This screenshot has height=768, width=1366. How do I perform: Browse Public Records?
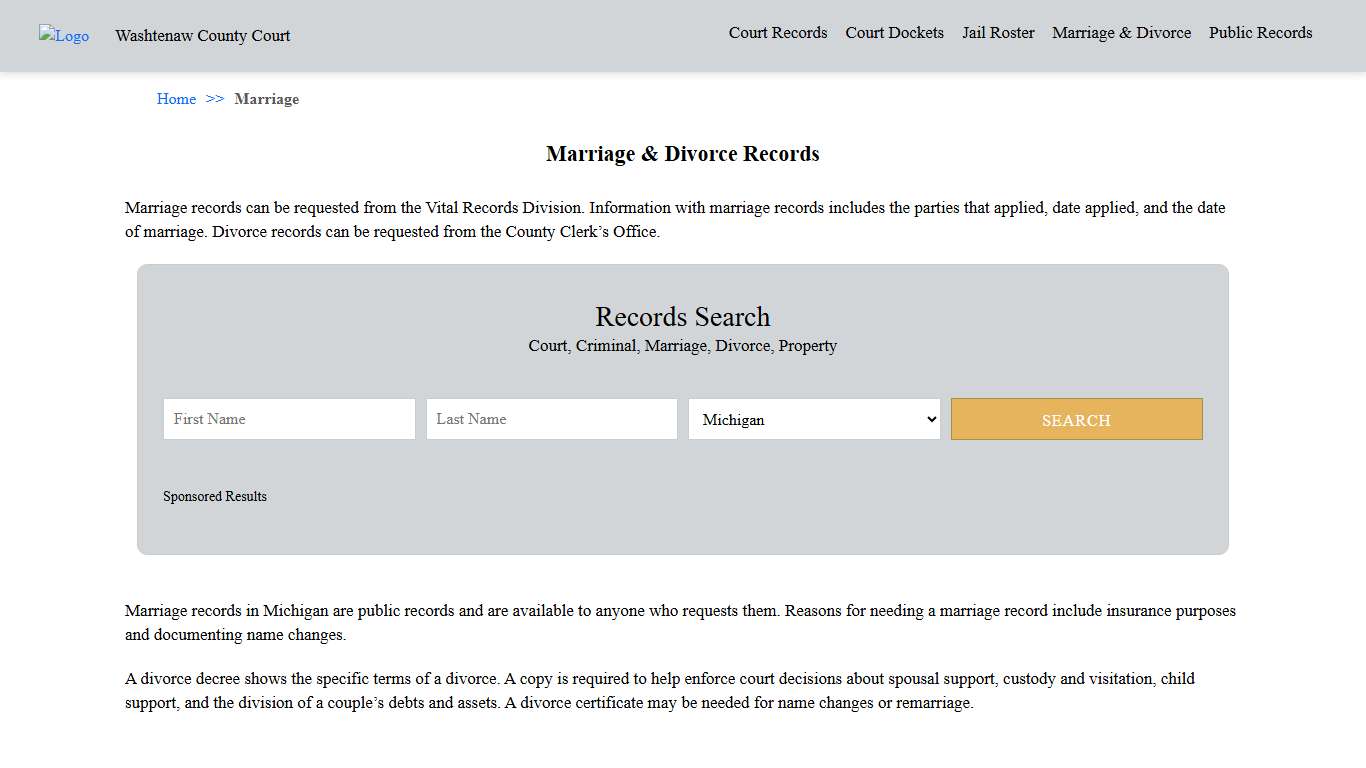(x=1260, y=33)
